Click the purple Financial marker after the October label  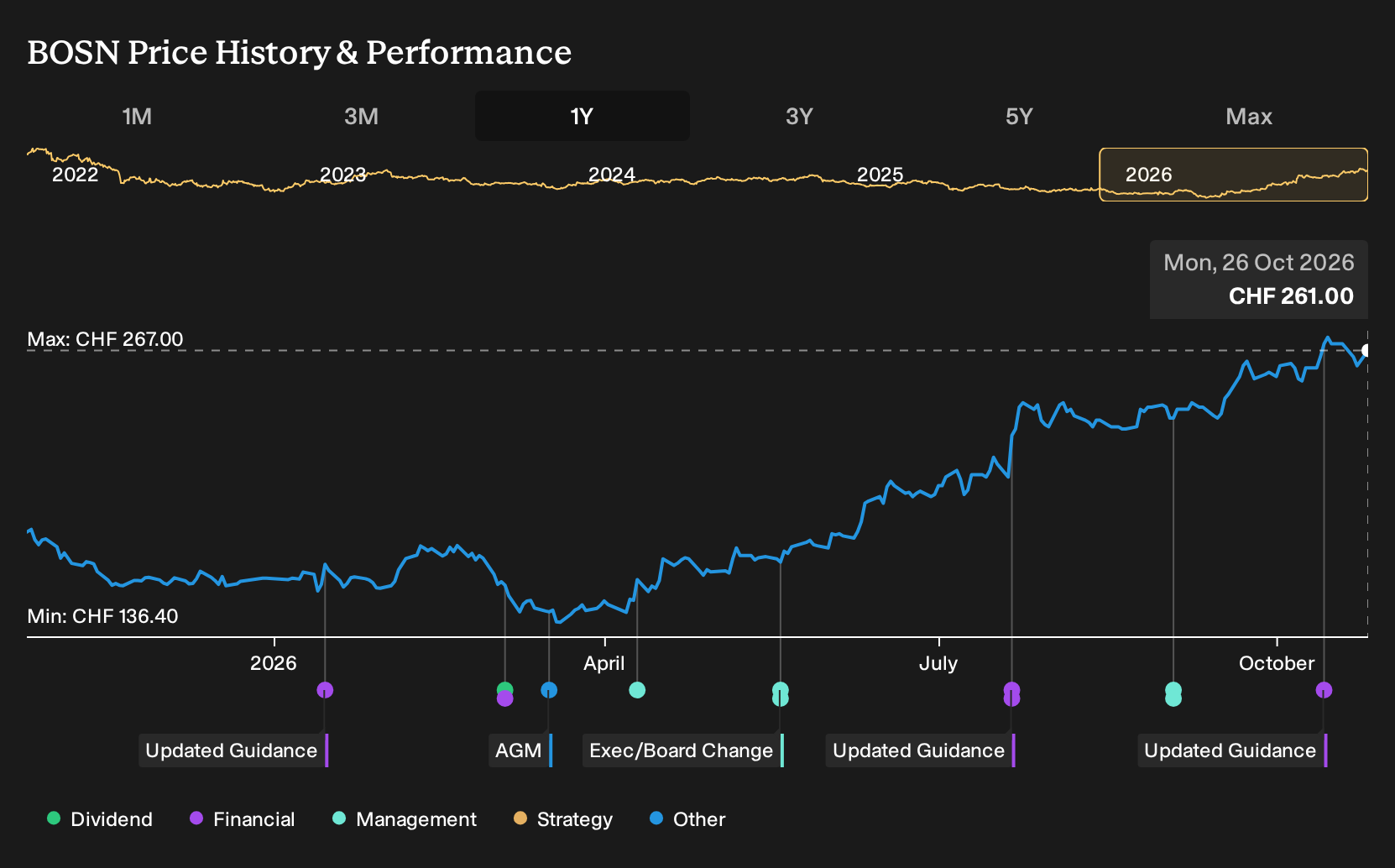[1324, 690]
